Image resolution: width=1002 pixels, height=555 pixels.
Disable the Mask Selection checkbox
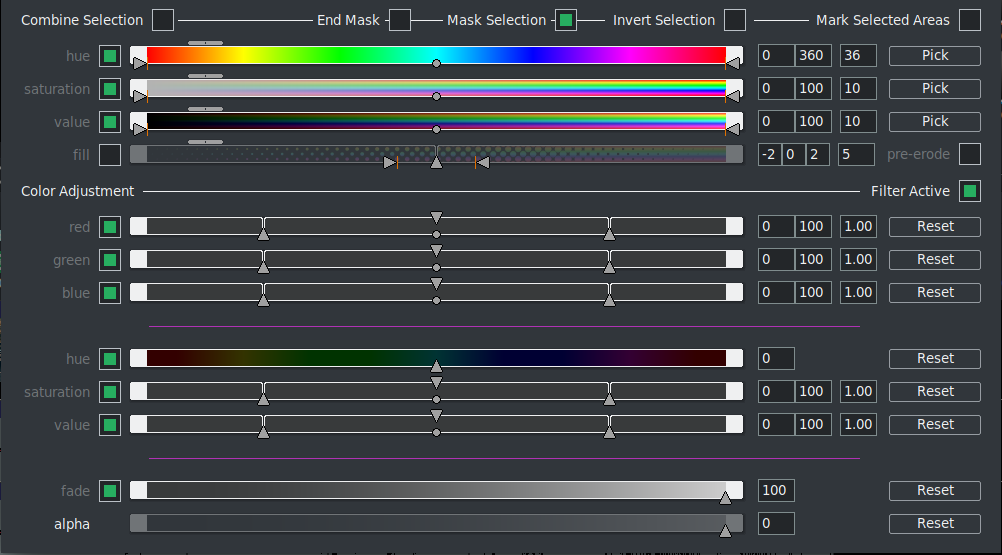tap(566, 20)
